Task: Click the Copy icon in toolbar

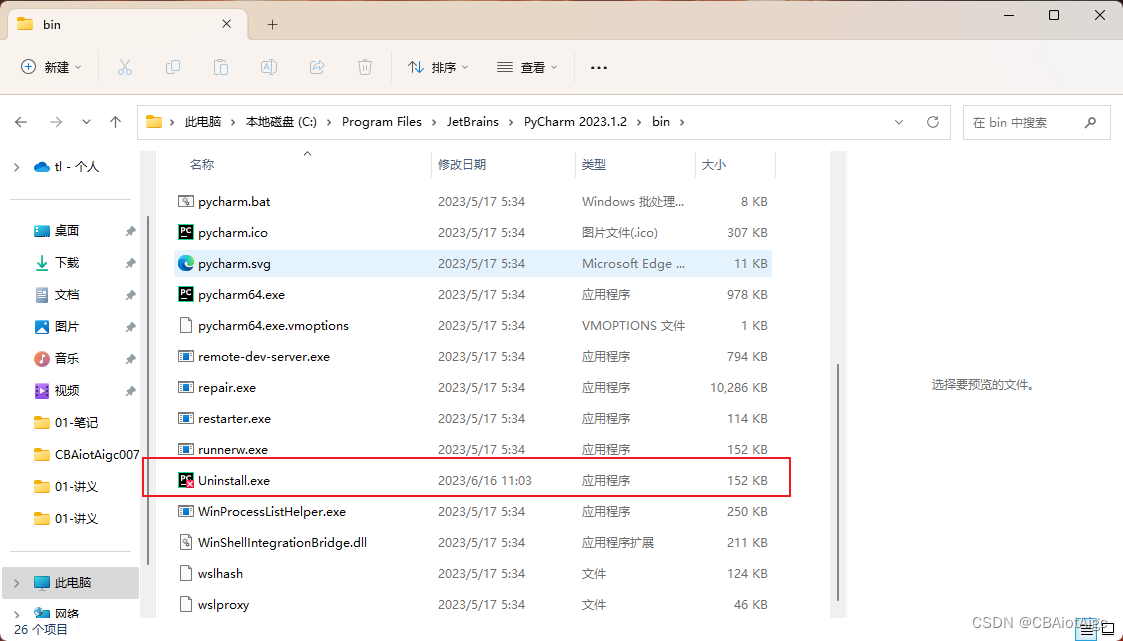Action: click(173, 67)
